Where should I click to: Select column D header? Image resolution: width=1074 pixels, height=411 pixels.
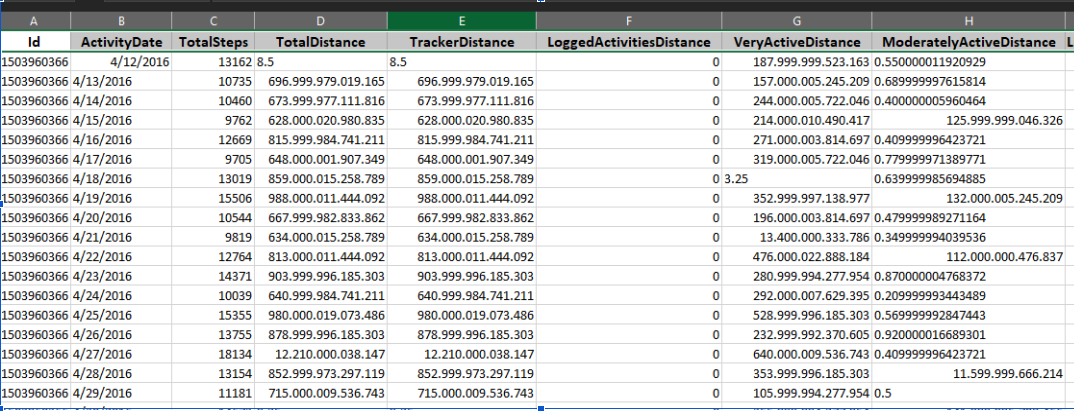(x=321, y=21)
